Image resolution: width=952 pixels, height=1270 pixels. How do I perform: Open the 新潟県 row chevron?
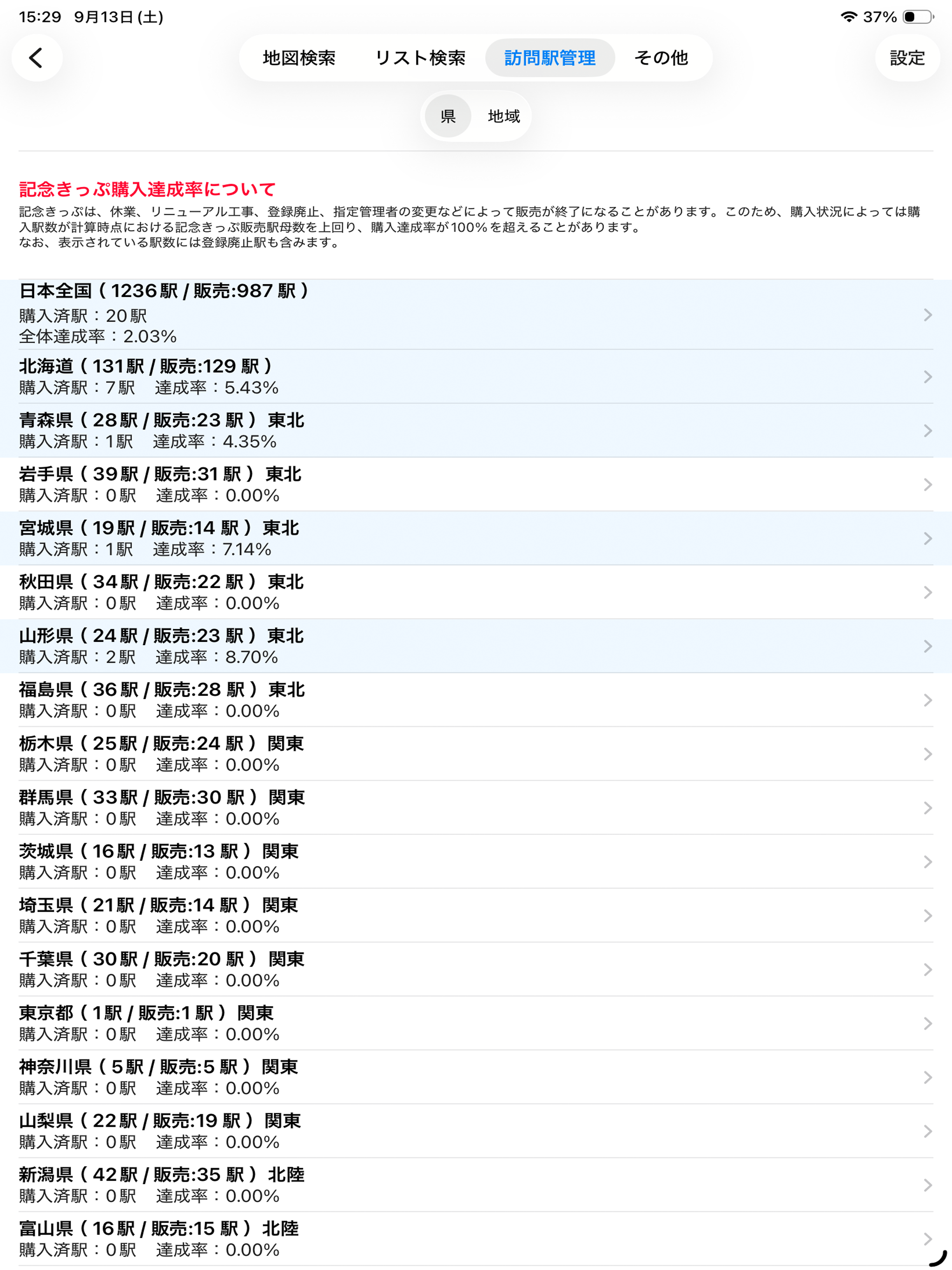click(x=927, y=1186)
